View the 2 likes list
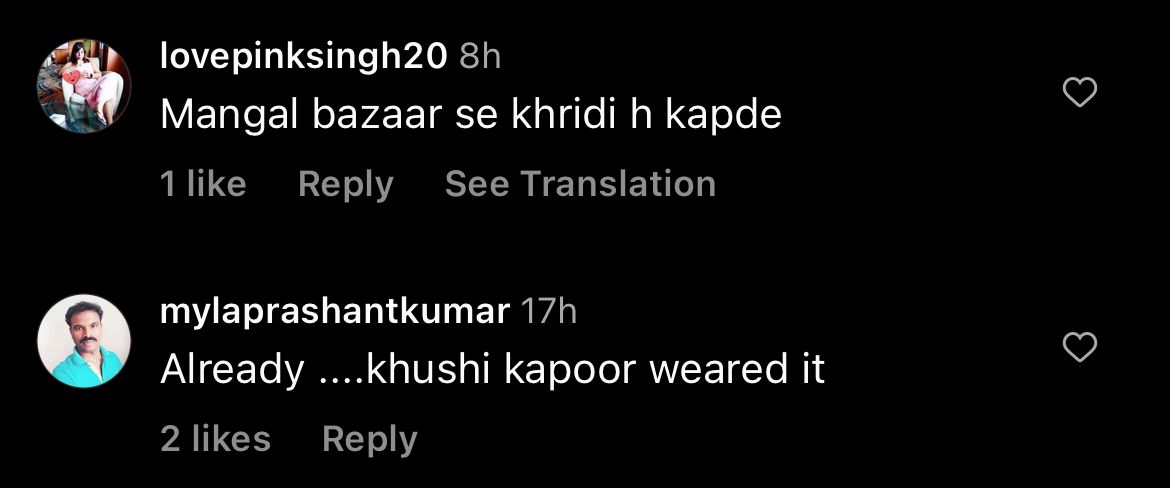 coord(215,439)
